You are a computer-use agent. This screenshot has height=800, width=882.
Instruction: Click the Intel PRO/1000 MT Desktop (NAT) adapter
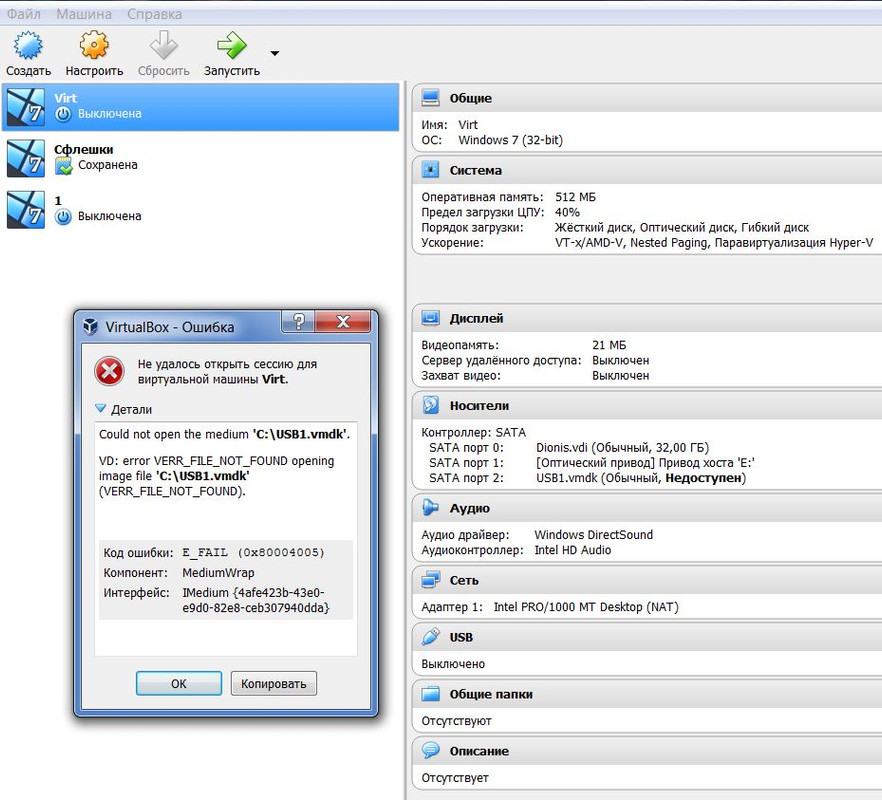click(586, 606)
